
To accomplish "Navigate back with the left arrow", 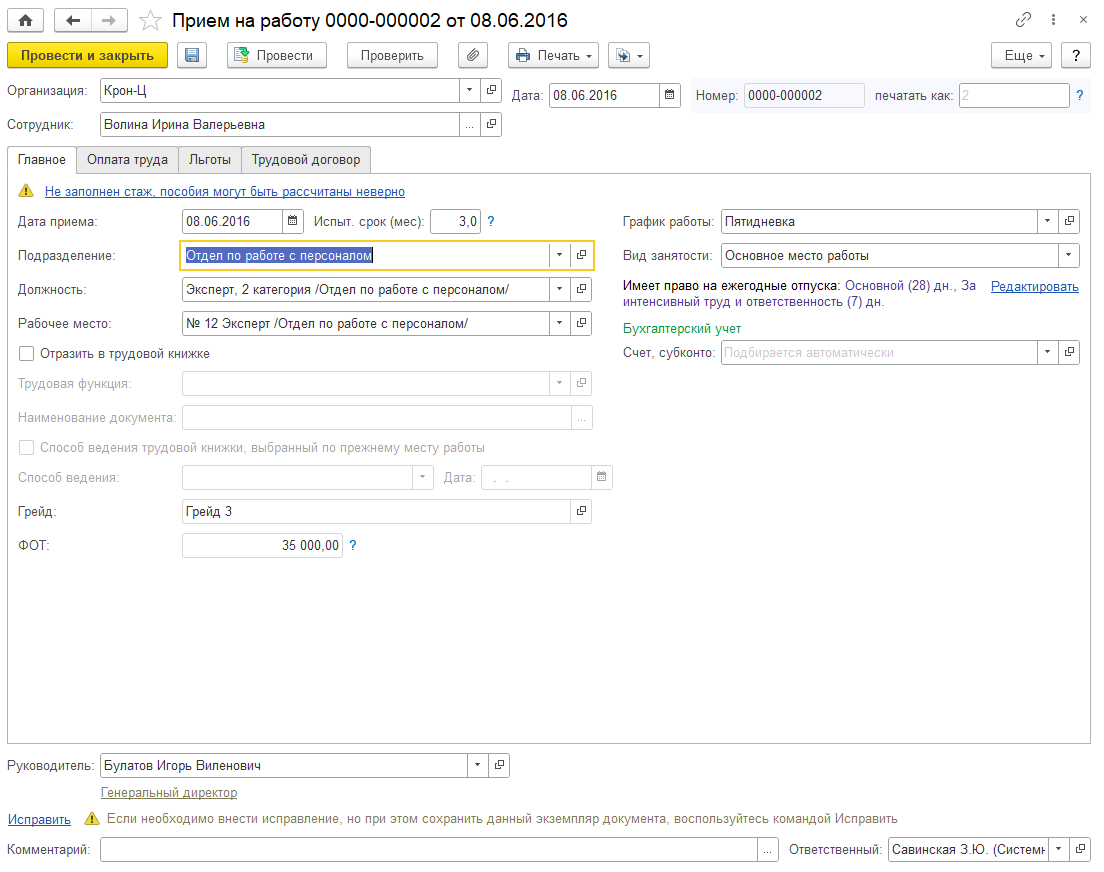I will click(73, 20).
